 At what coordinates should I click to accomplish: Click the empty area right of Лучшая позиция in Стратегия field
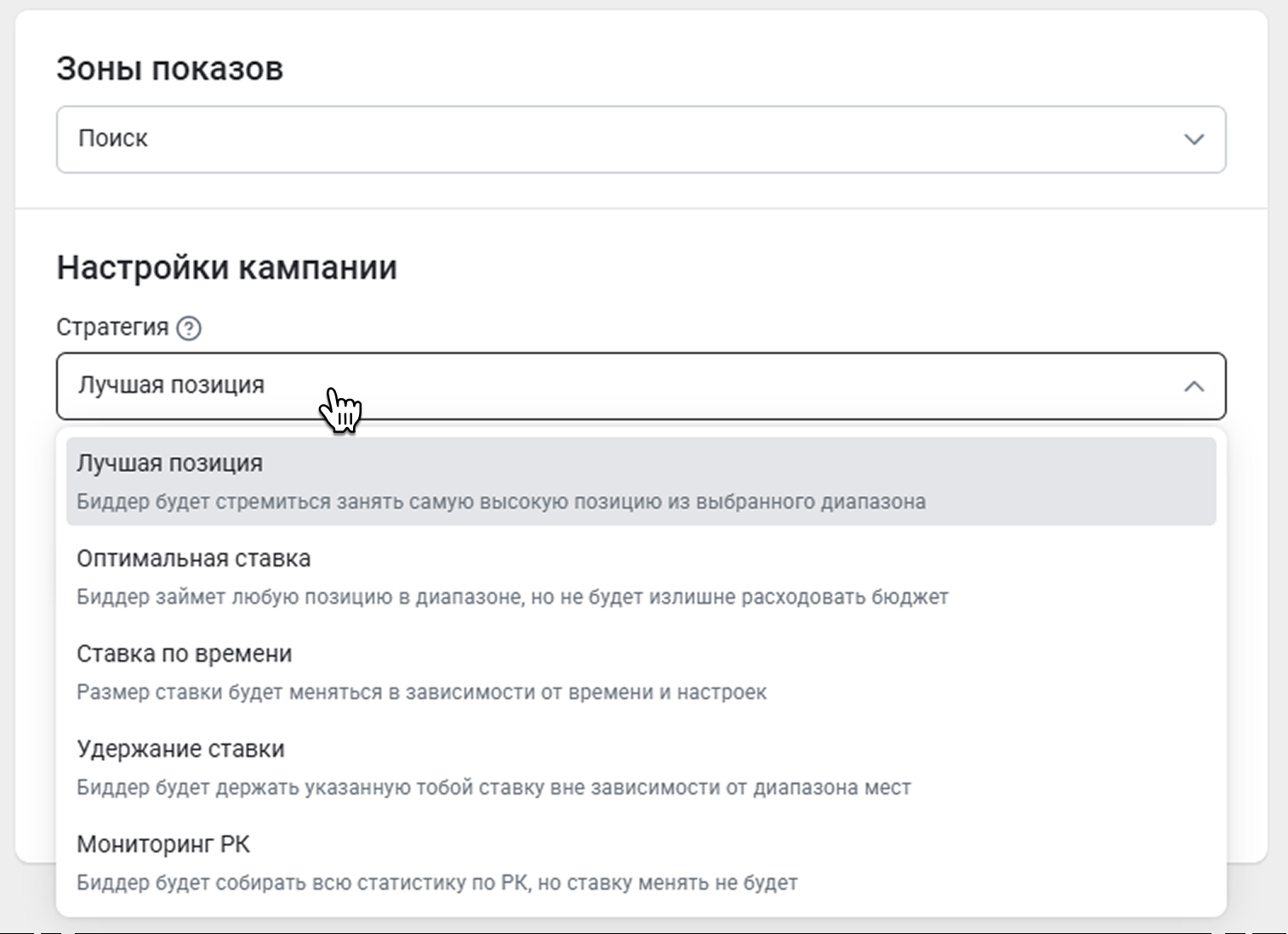[723, 386]
